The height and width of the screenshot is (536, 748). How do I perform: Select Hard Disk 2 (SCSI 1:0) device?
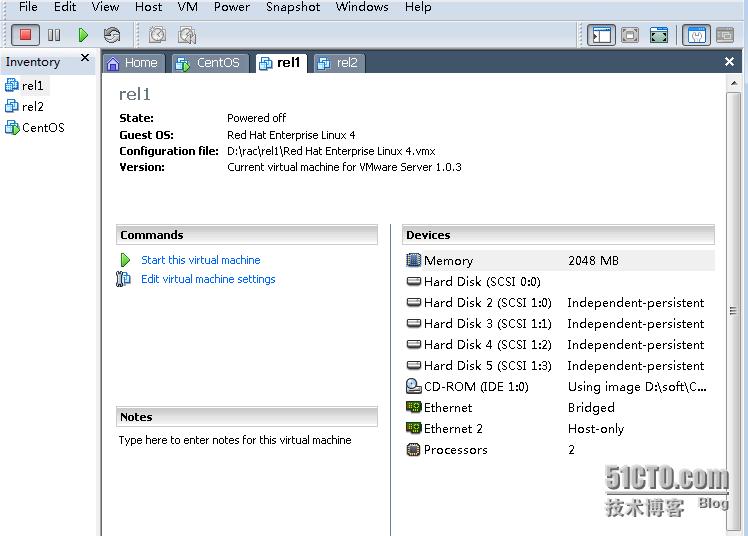point(559,302)
